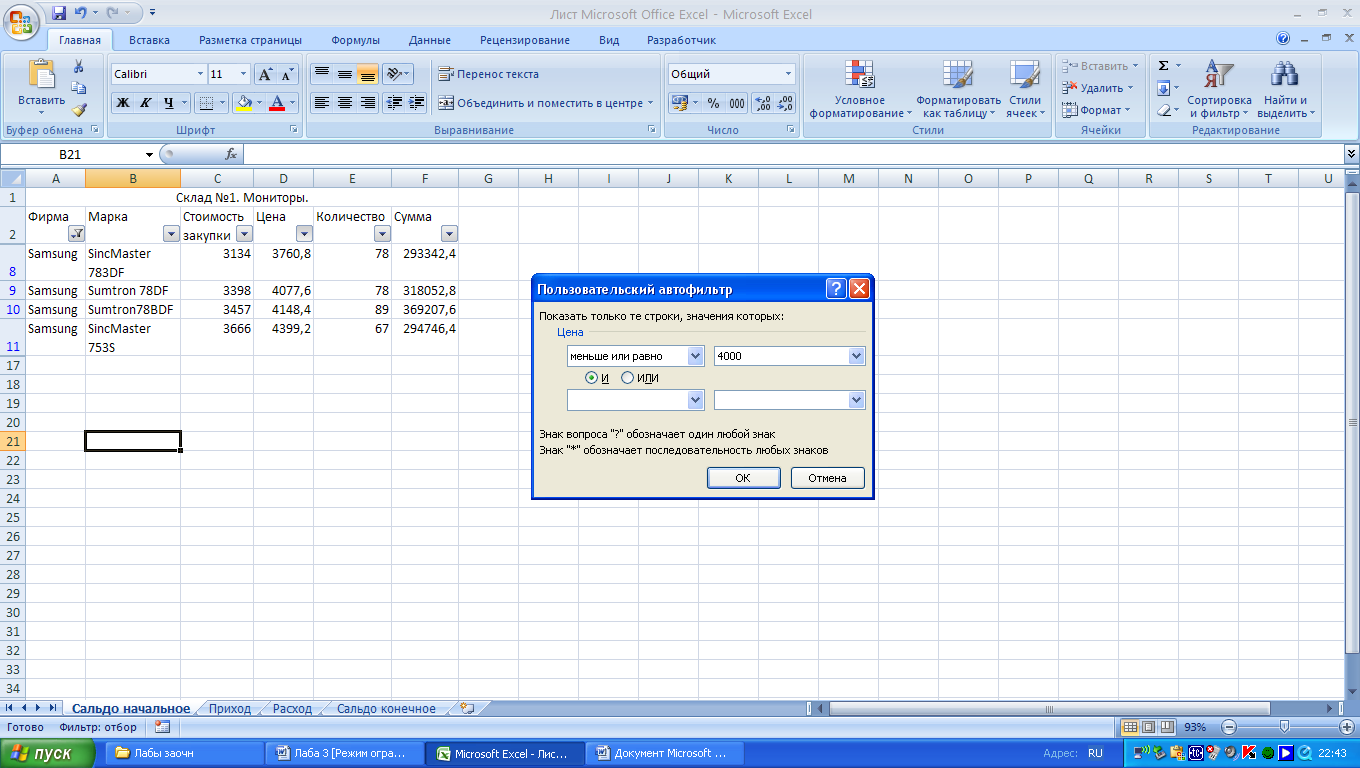The width and height of the screenshot is (1360, 768).
Task: Click the formula bar input
Action: pos(793,154)
